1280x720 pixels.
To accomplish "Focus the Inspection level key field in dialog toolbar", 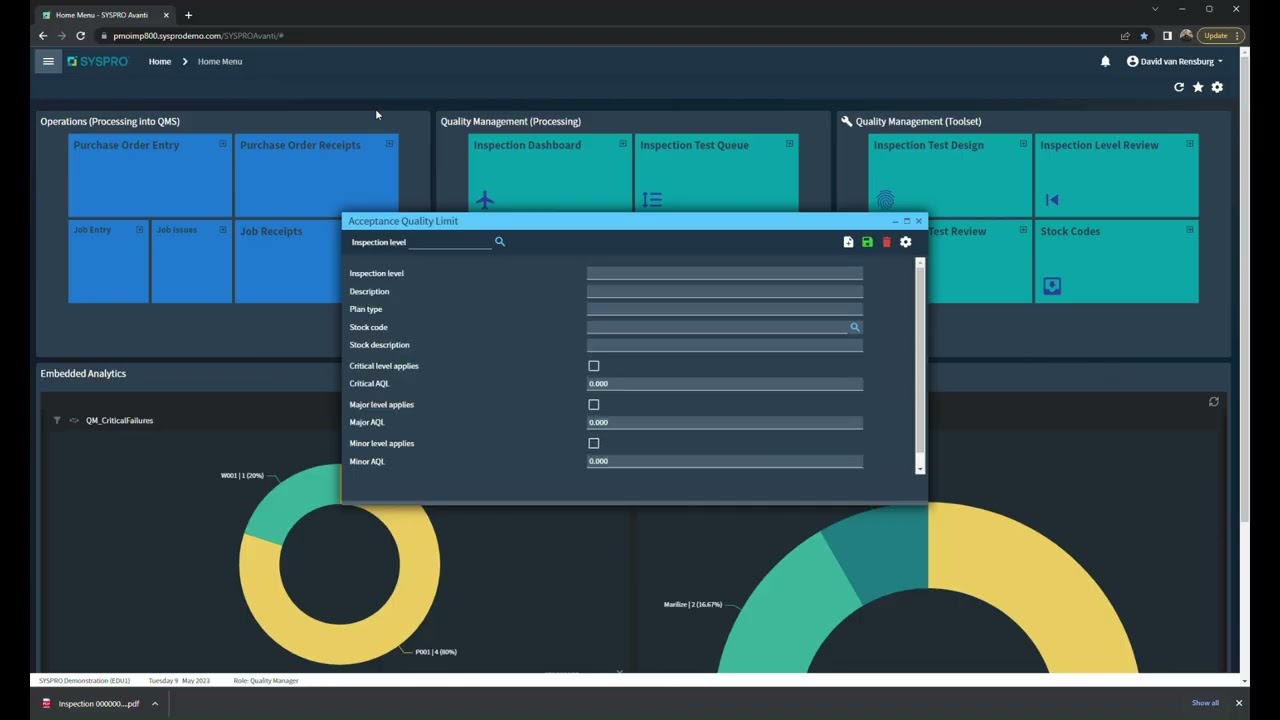I will pyautogui.click(x=450, y=242).
